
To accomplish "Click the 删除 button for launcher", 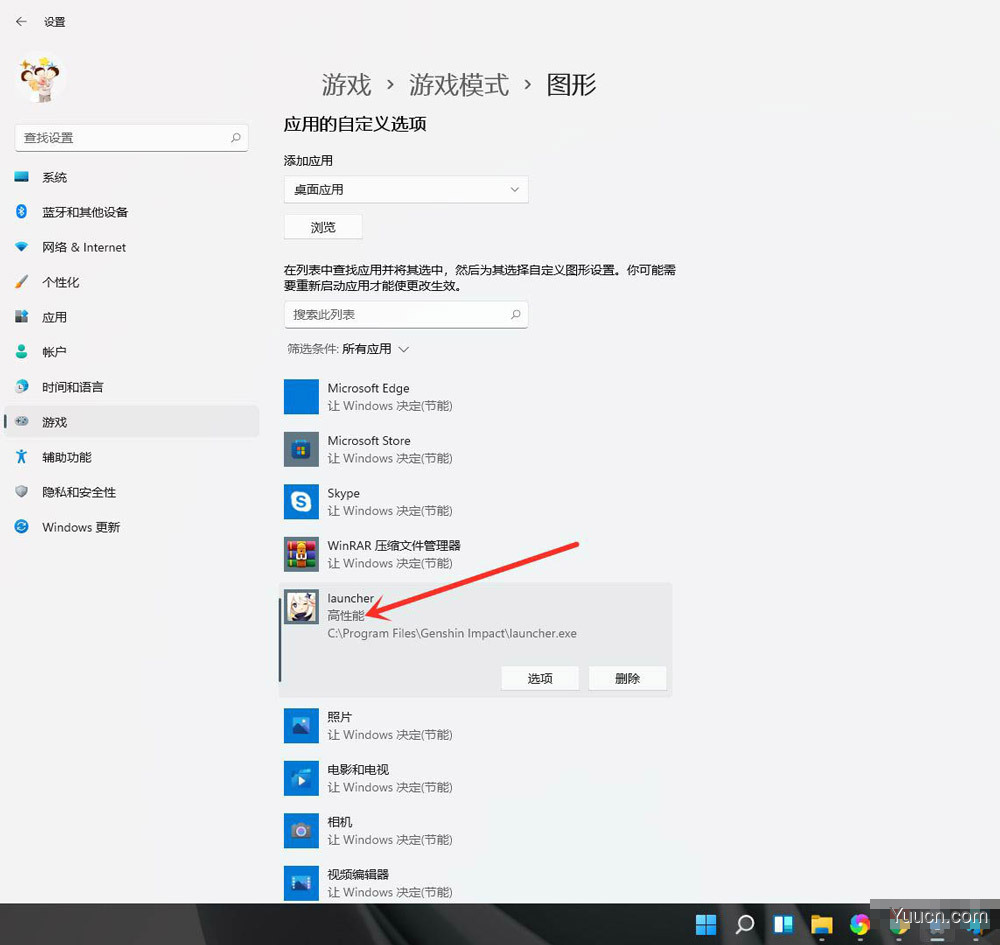I will click(628, 678).
